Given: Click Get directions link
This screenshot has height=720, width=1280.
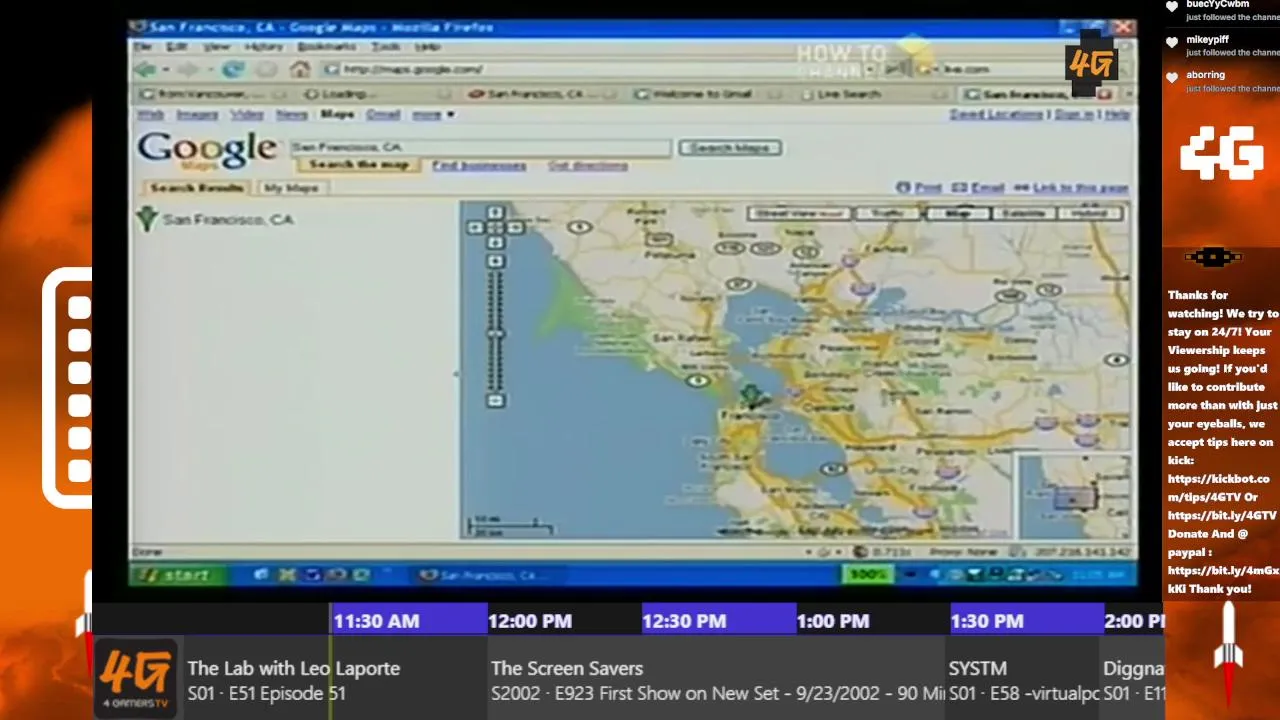Looking at the screenshot, I should [x=588, y=165].
